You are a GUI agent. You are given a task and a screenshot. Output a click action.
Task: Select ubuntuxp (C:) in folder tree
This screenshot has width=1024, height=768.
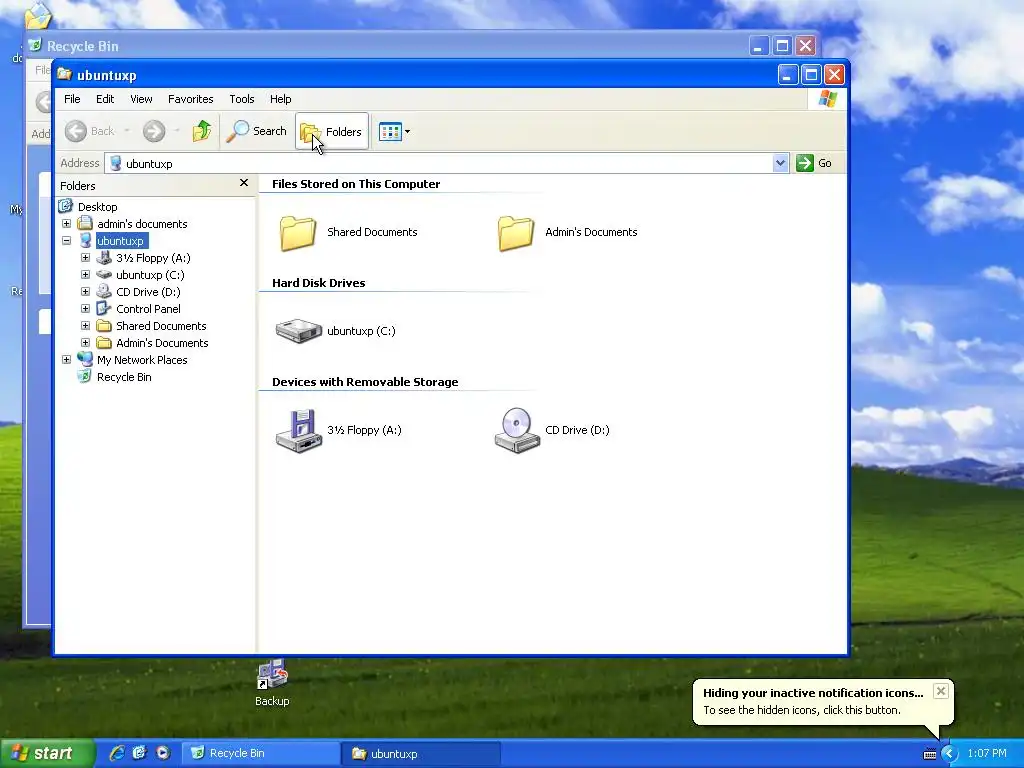tap(150, 275)
